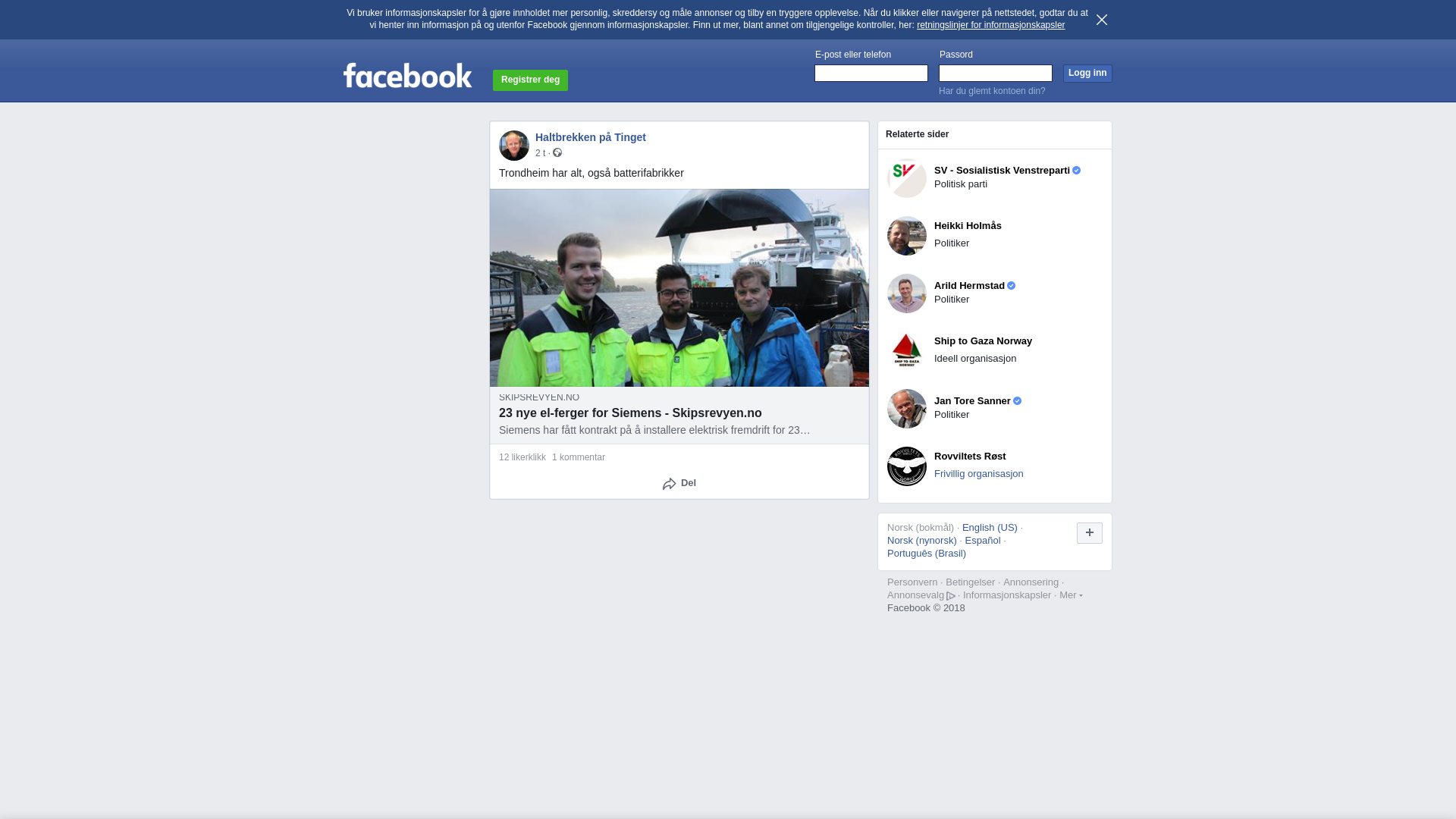This screenshot has height=819, width=1456.
Task: Click the post's 2 t timestamp
Action: coord(540,153)
